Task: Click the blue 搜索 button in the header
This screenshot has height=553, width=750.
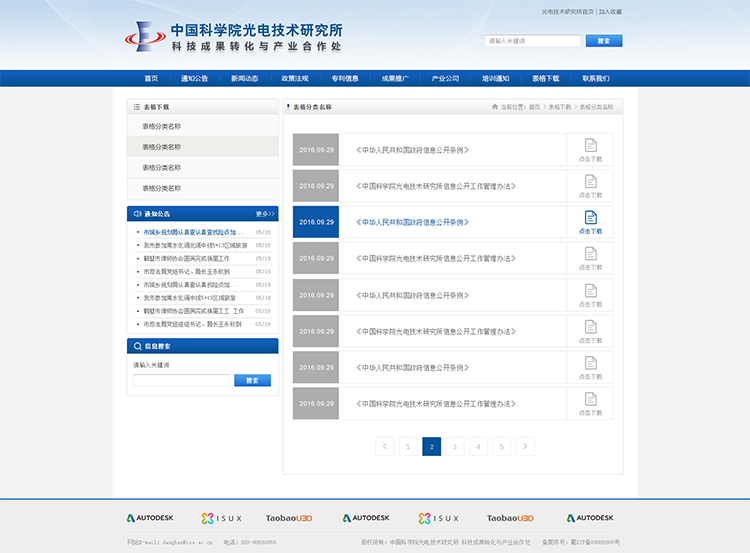Action: point(603,41)
